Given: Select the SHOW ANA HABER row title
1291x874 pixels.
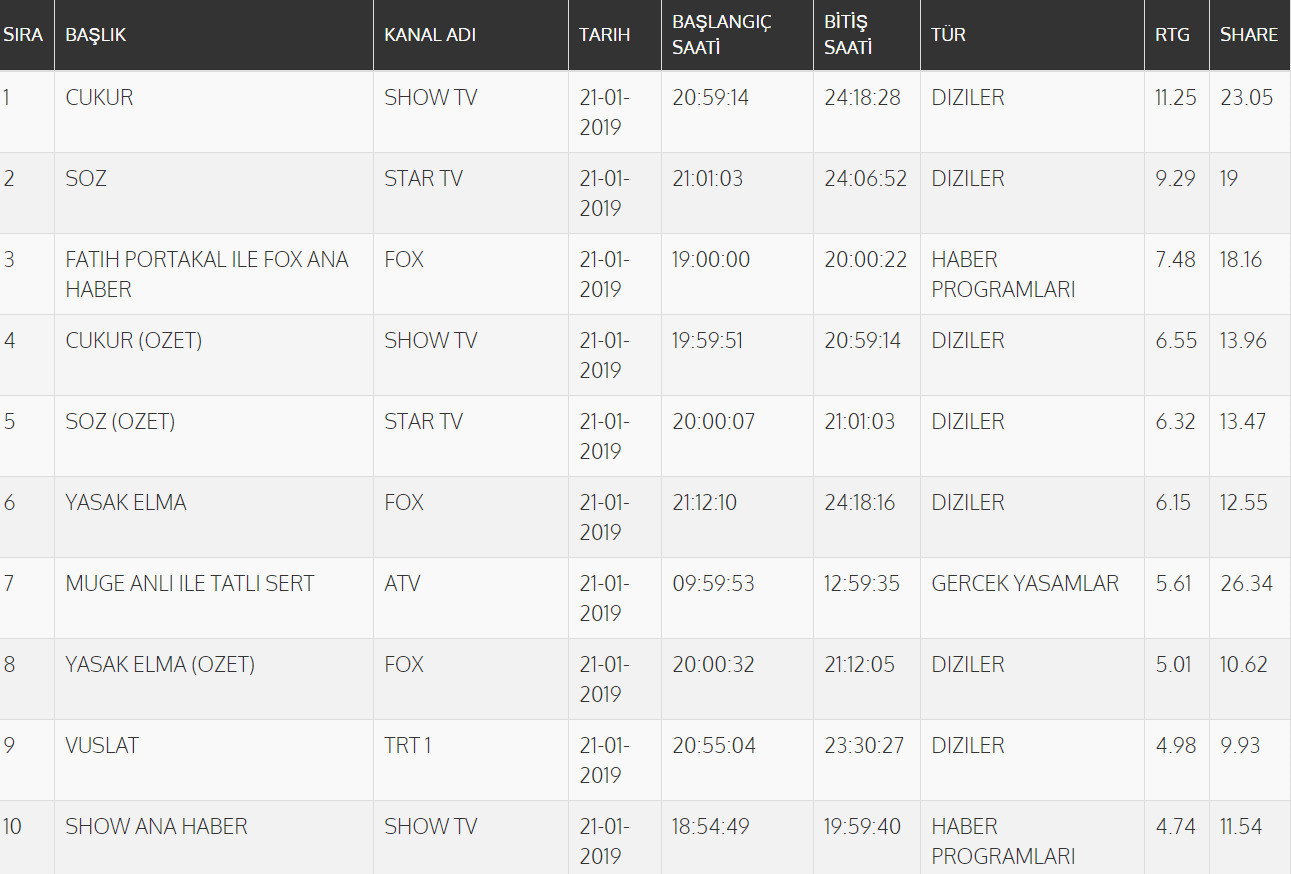Looking at the screenshot, I should tap(156, 827).
